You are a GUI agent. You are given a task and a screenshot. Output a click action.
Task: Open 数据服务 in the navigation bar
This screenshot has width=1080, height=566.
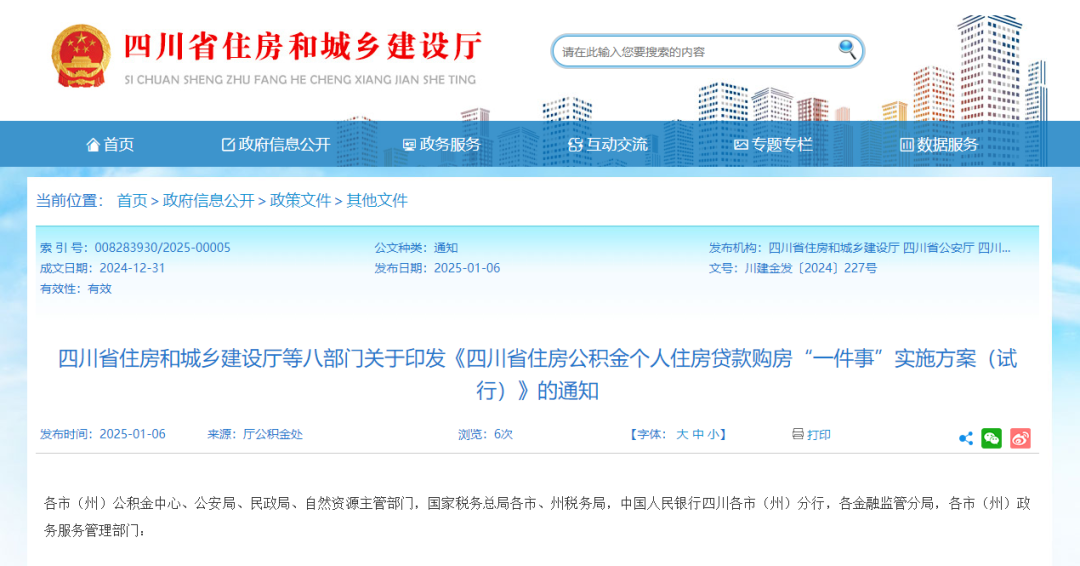939,145
